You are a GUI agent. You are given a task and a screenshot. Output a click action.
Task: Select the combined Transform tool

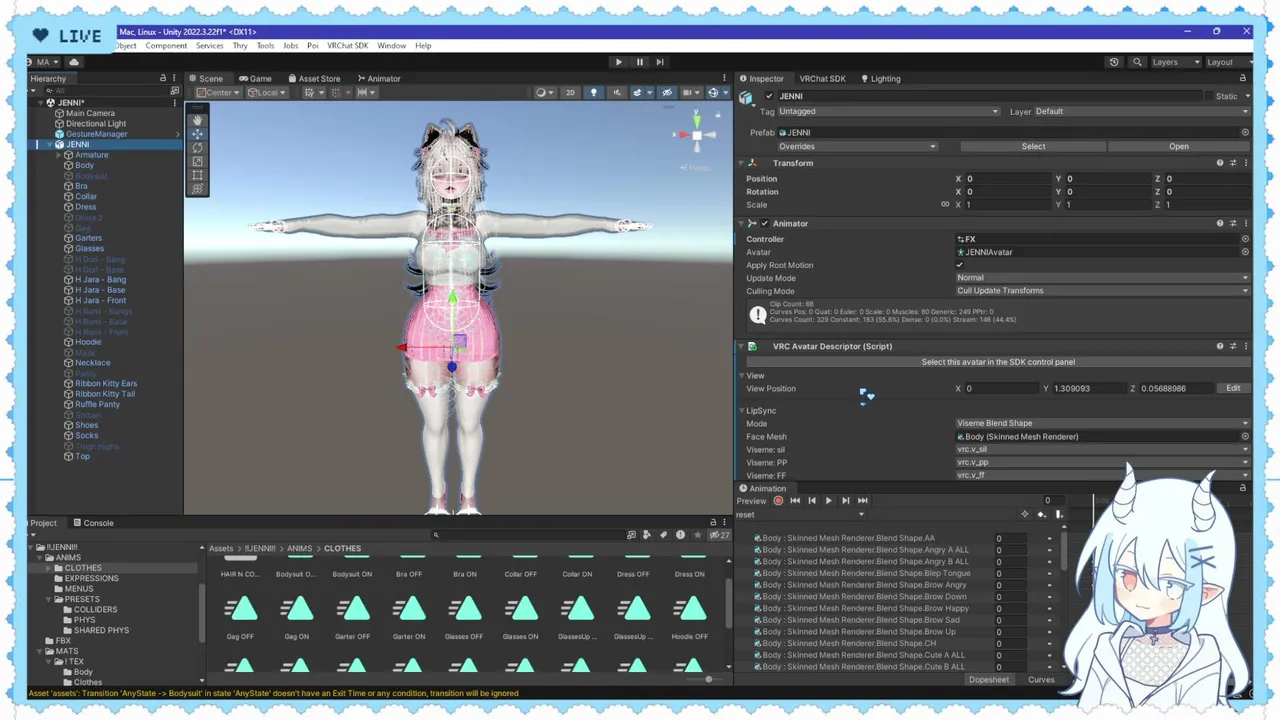[x=197, y=188]
